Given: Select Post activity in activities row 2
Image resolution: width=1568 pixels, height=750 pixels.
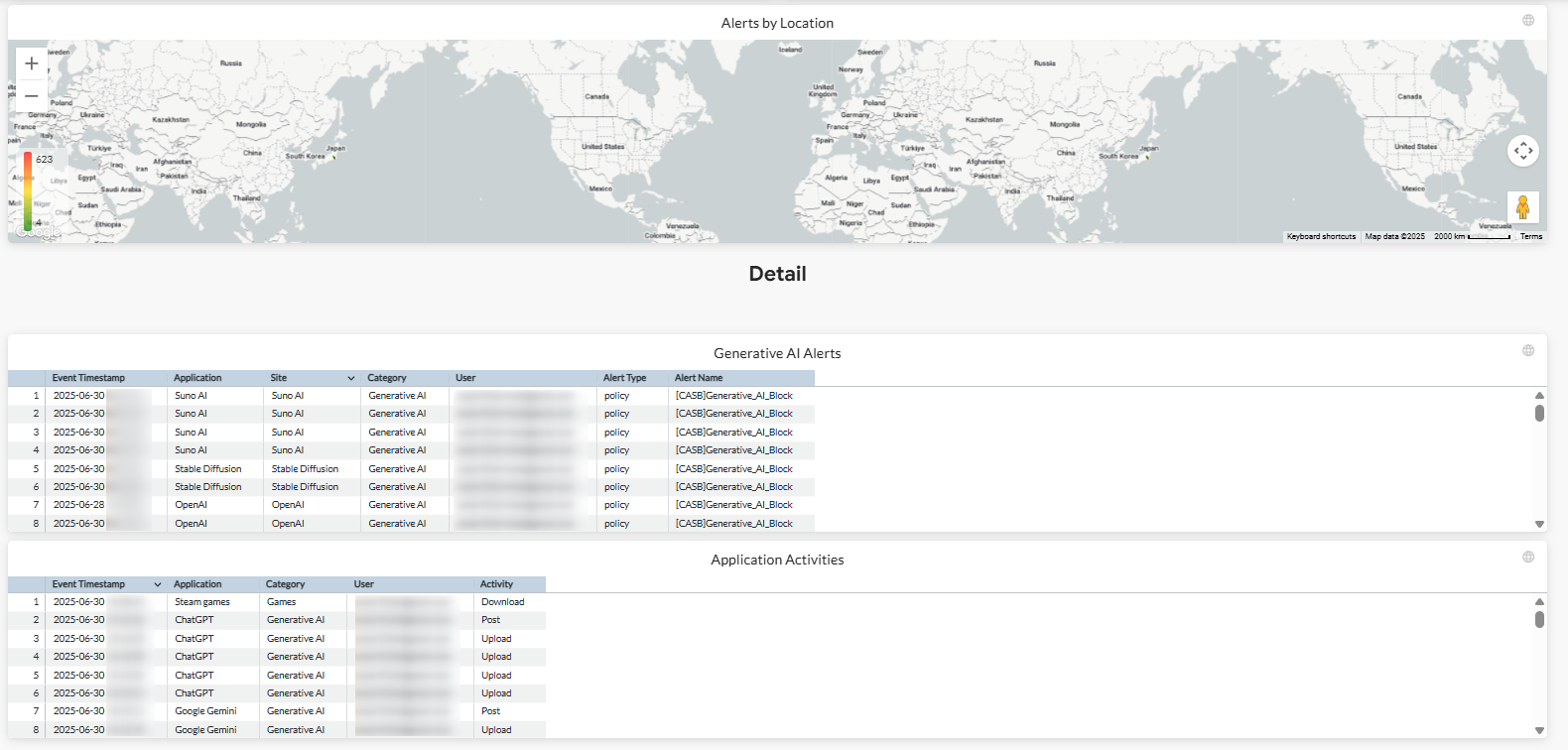Looking at the screenshot, I should 490,620.
